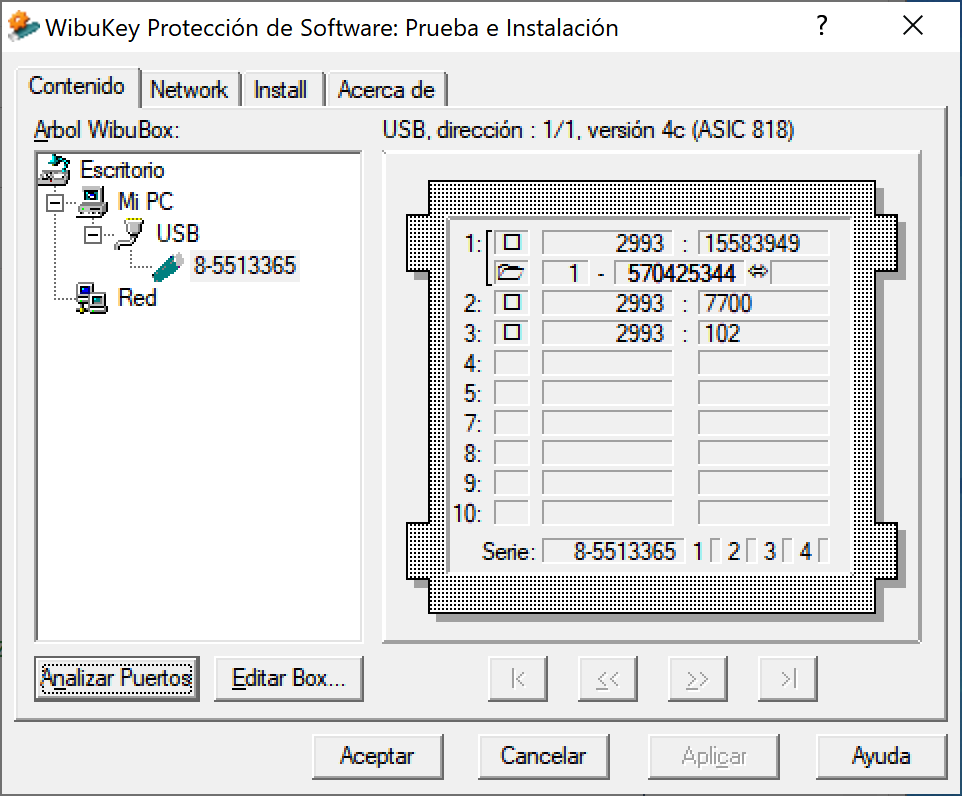Click the 102 user code field
962x796 pixels.
[x=763, y=333]
